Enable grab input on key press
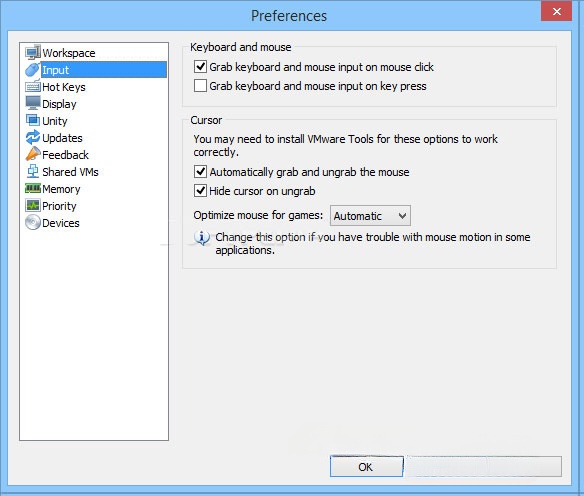The image size is (584, 496). point(200,86)
